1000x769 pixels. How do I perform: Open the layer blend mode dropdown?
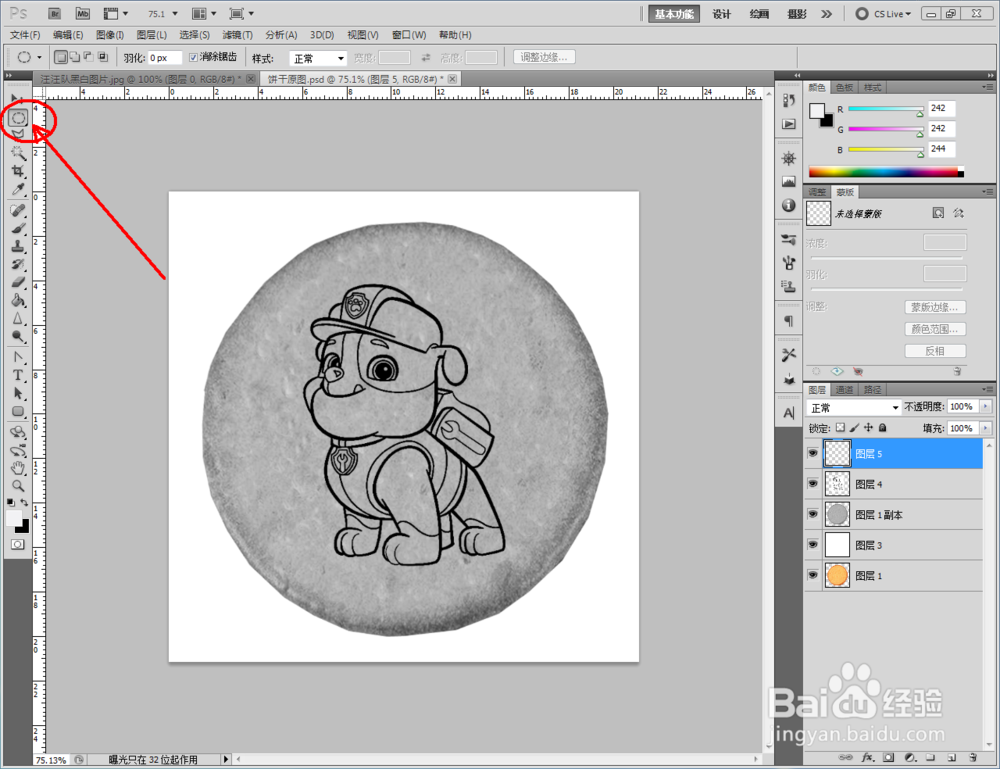(853, 407)
